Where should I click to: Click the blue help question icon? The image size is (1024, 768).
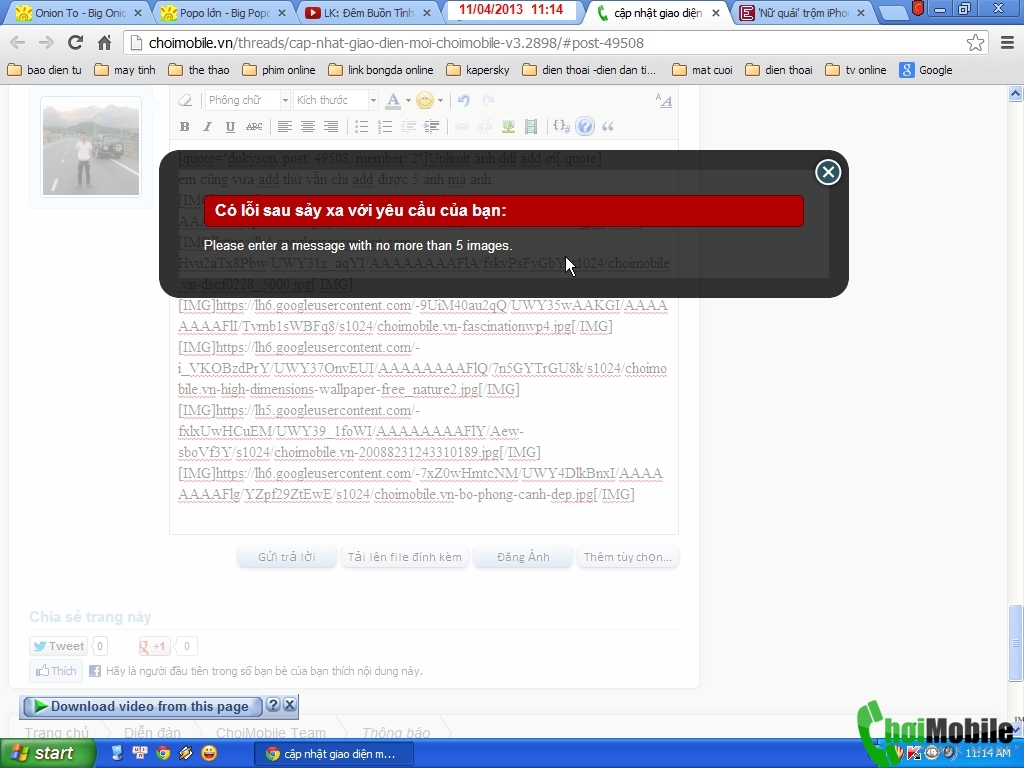click(585, 126)
